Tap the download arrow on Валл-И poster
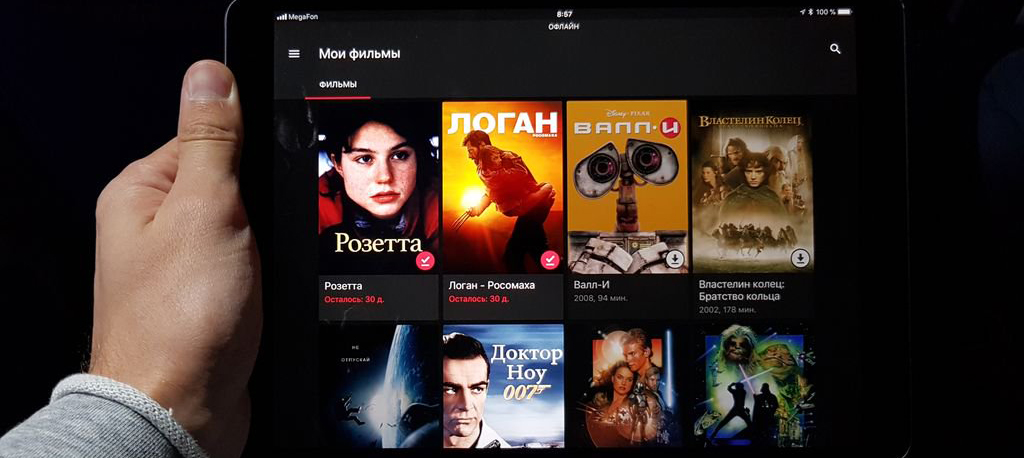 click(675, 259)
